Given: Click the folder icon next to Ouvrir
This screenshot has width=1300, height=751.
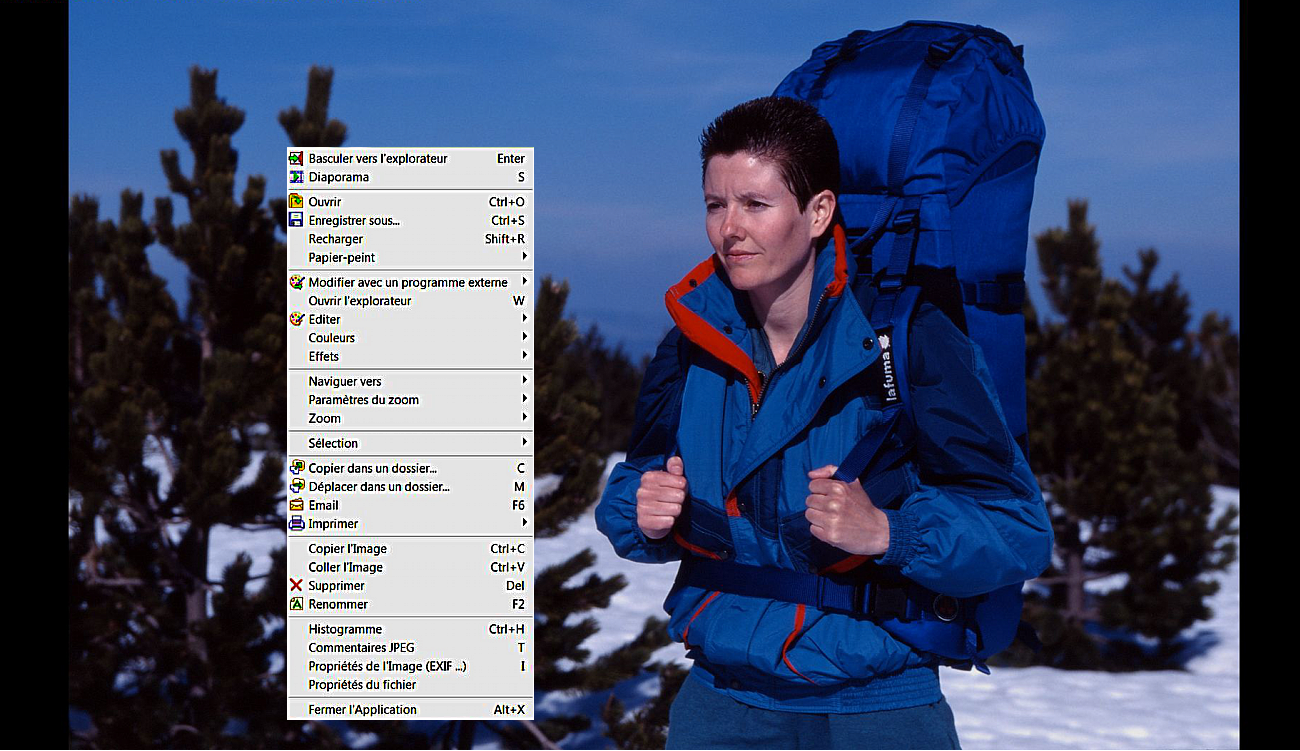Looking at the screenshot, I should [296, 202].
